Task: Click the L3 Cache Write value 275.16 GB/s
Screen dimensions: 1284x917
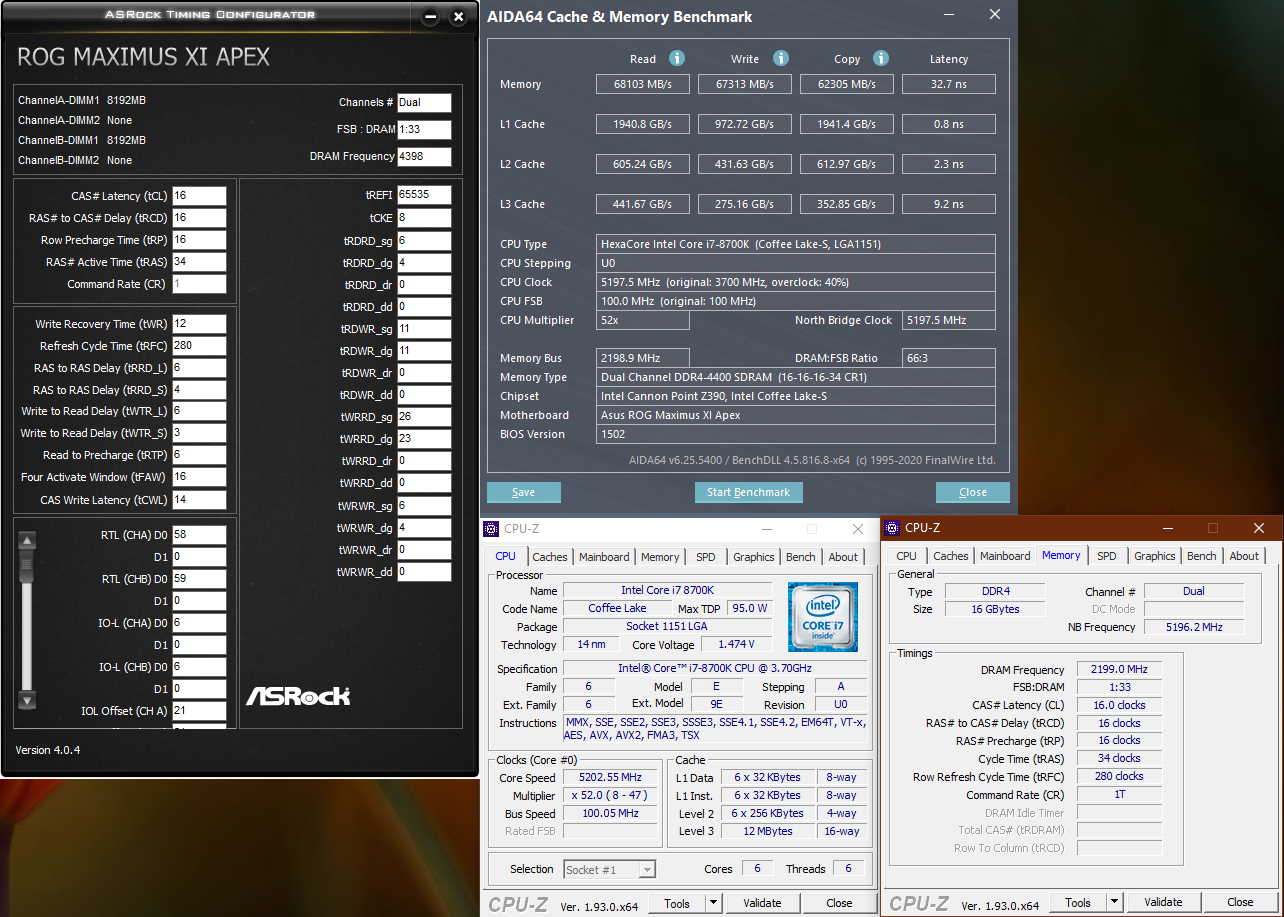Action: coord(745,205)
